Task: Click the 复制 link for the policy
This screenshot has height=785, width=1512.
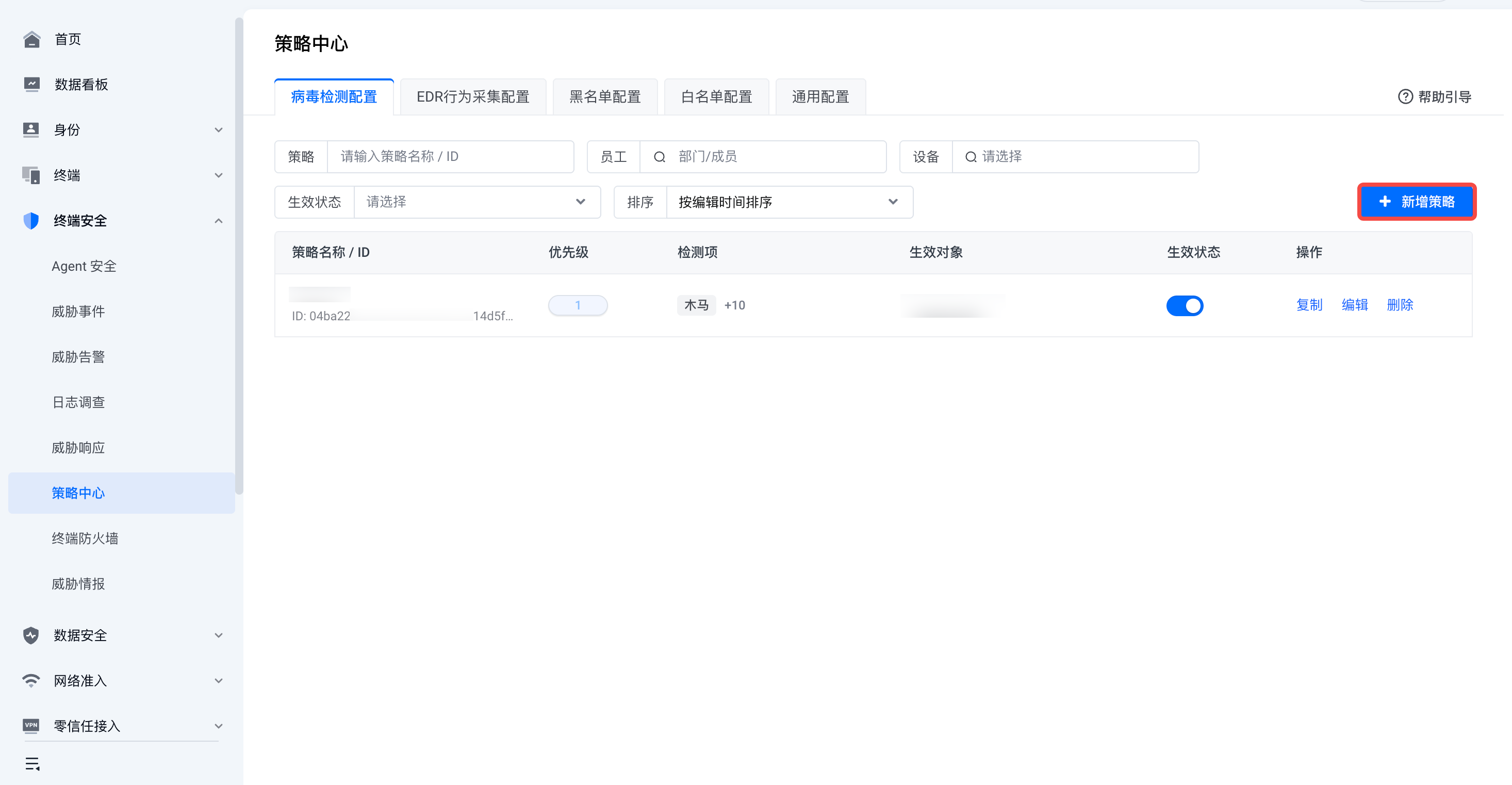Action: 1309,305
